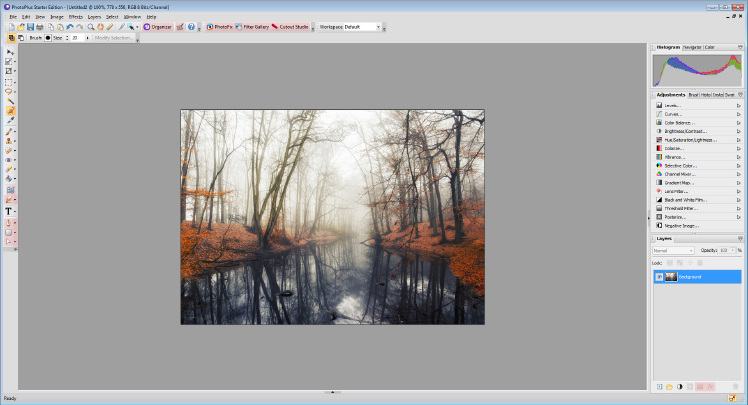Screen dimensions: 748x405
Task: Expand the Curves adjustment arrow
Action: 738,114
